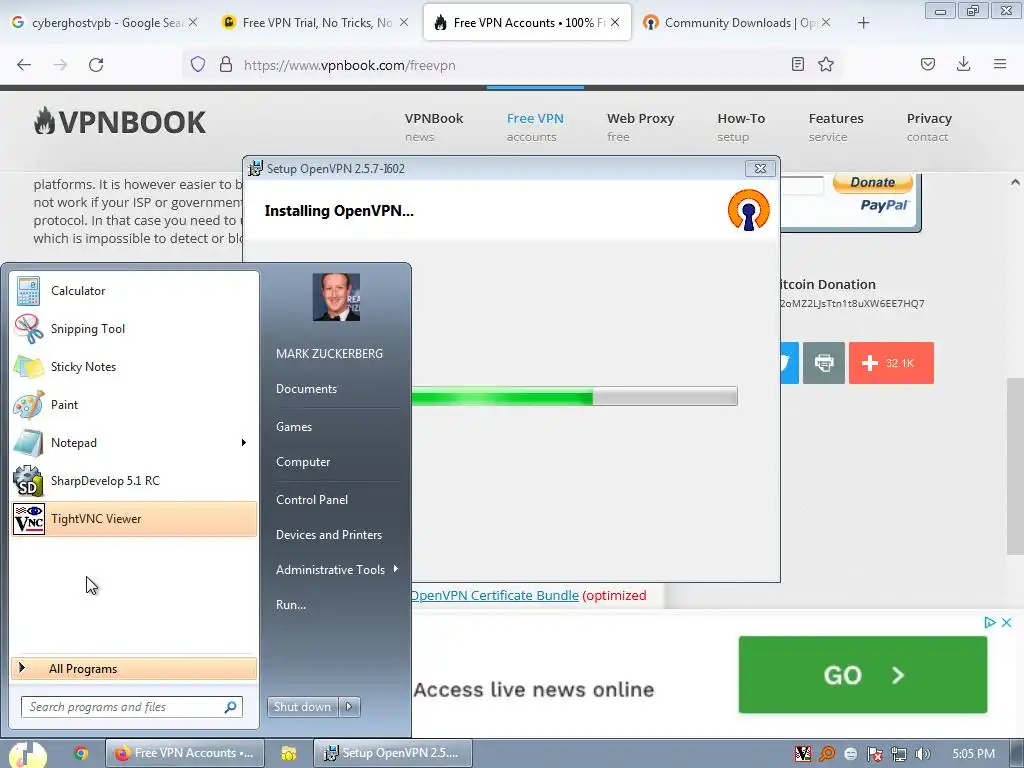Launch Chrome from the taskbar
Screen dimensions: 1024x768
(x=80, y=753)
